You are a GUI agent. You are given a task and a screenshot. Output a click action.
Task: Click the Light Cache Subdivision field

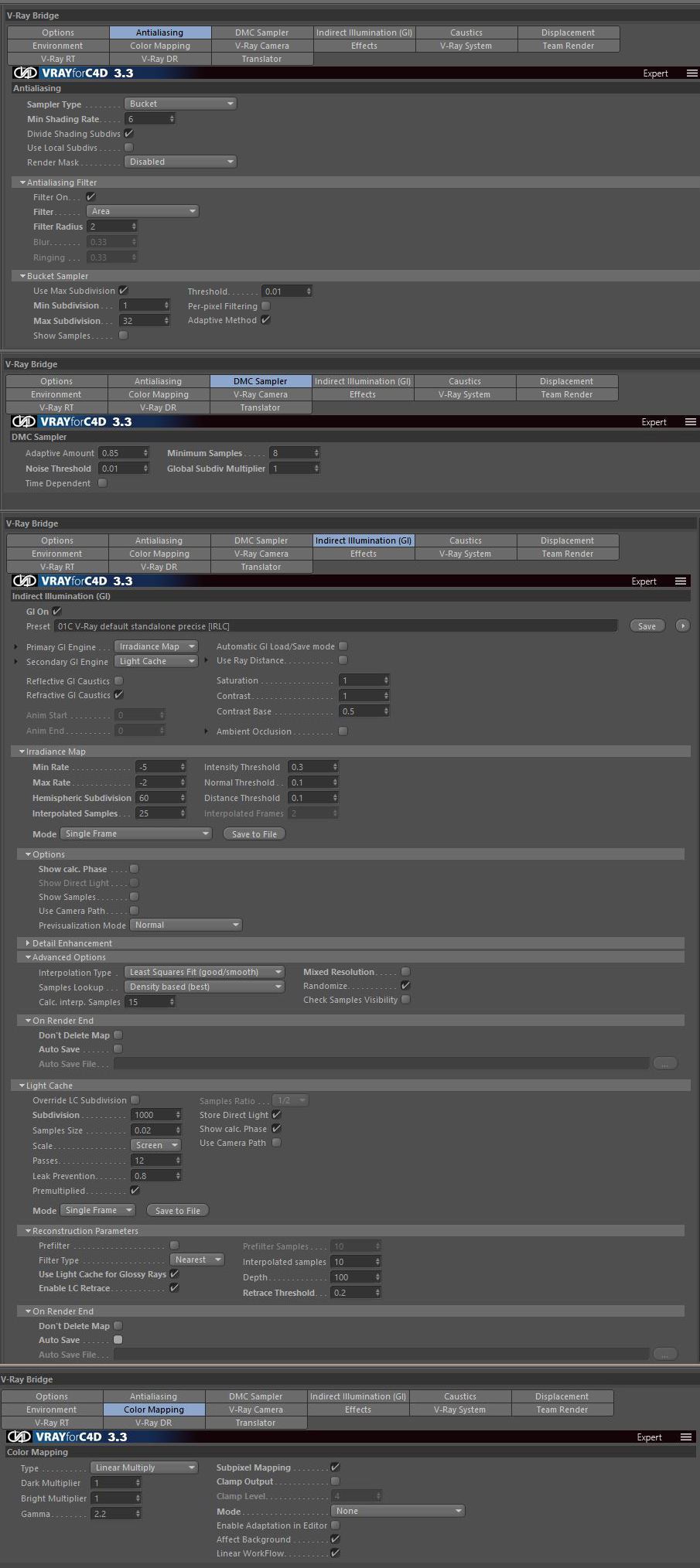click(x=156, y=1115)
